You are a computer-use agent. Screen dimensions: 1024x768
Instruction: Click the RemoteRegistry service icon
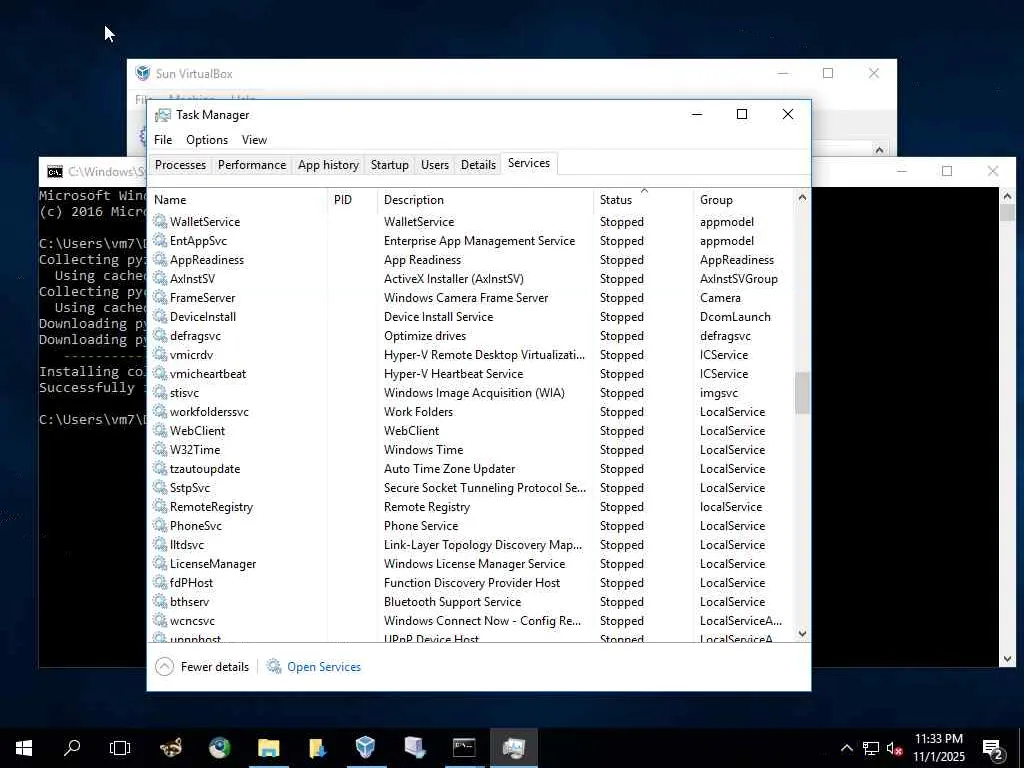[160, 506]
